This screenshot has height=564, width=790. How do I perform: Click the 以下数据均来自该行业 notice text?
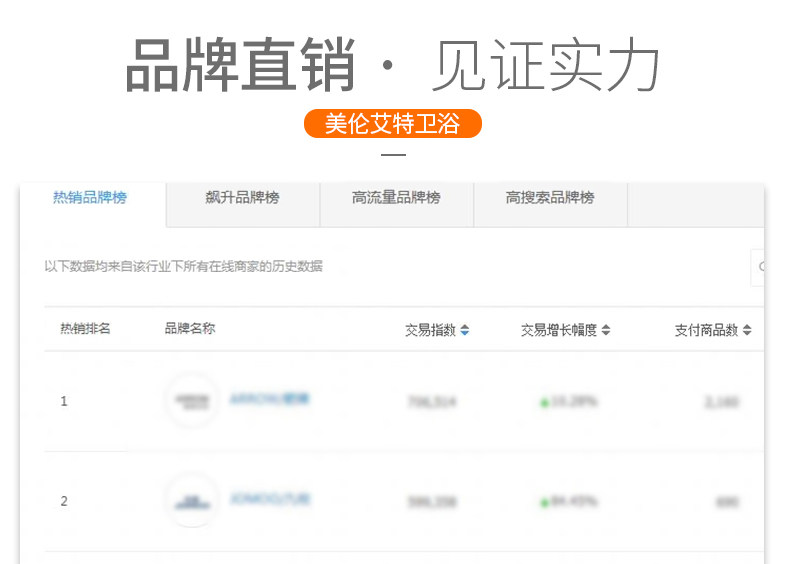tap(183, 266)
